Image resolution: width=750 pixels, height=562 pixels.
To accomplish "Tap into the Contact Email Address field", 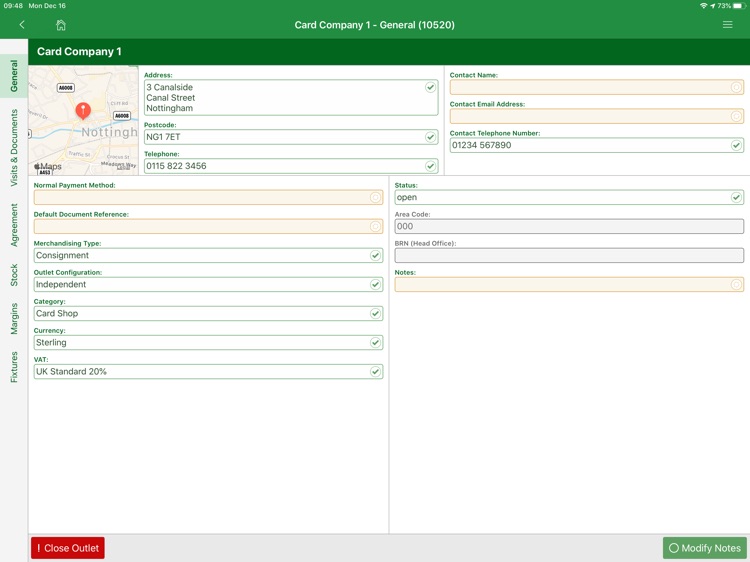I will pos(596,116).
